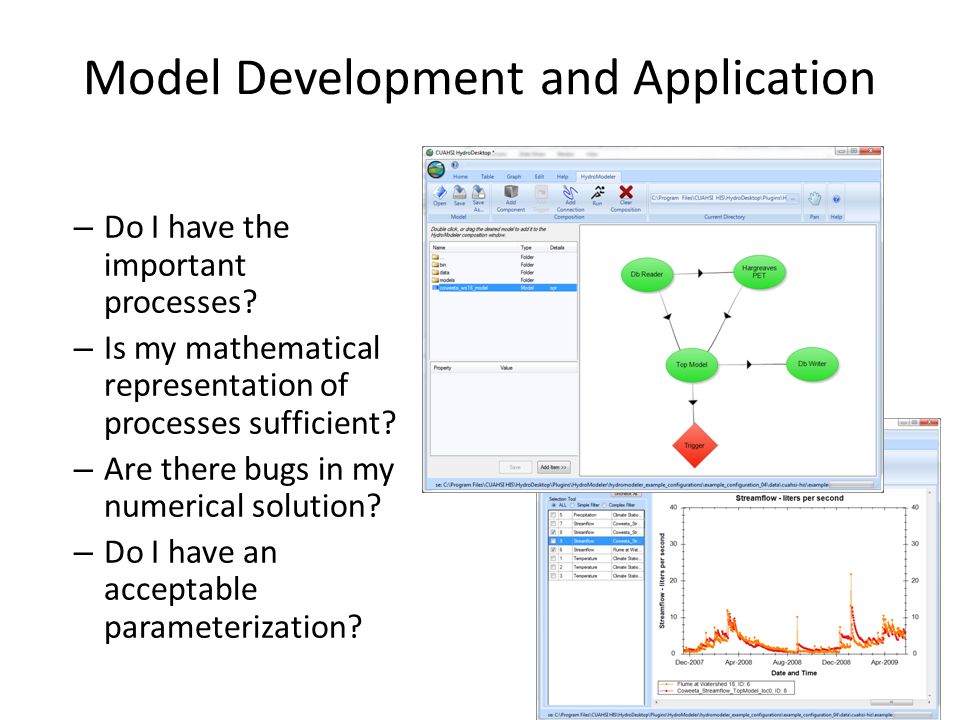Click the graph window horizontal scrollbar thumb
The image size is (960, 720).
point(891,702)
